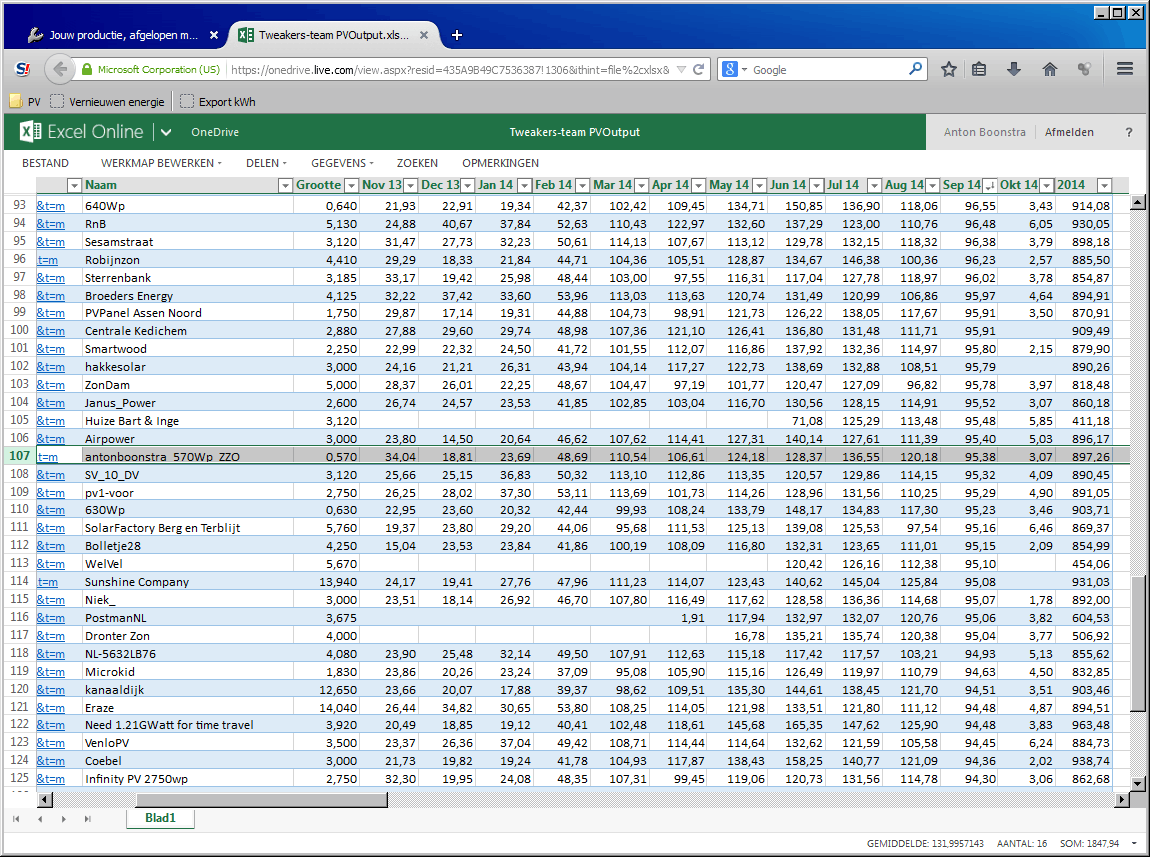Click the S! toolbar icon left of the back arrow

pos(23,70)
